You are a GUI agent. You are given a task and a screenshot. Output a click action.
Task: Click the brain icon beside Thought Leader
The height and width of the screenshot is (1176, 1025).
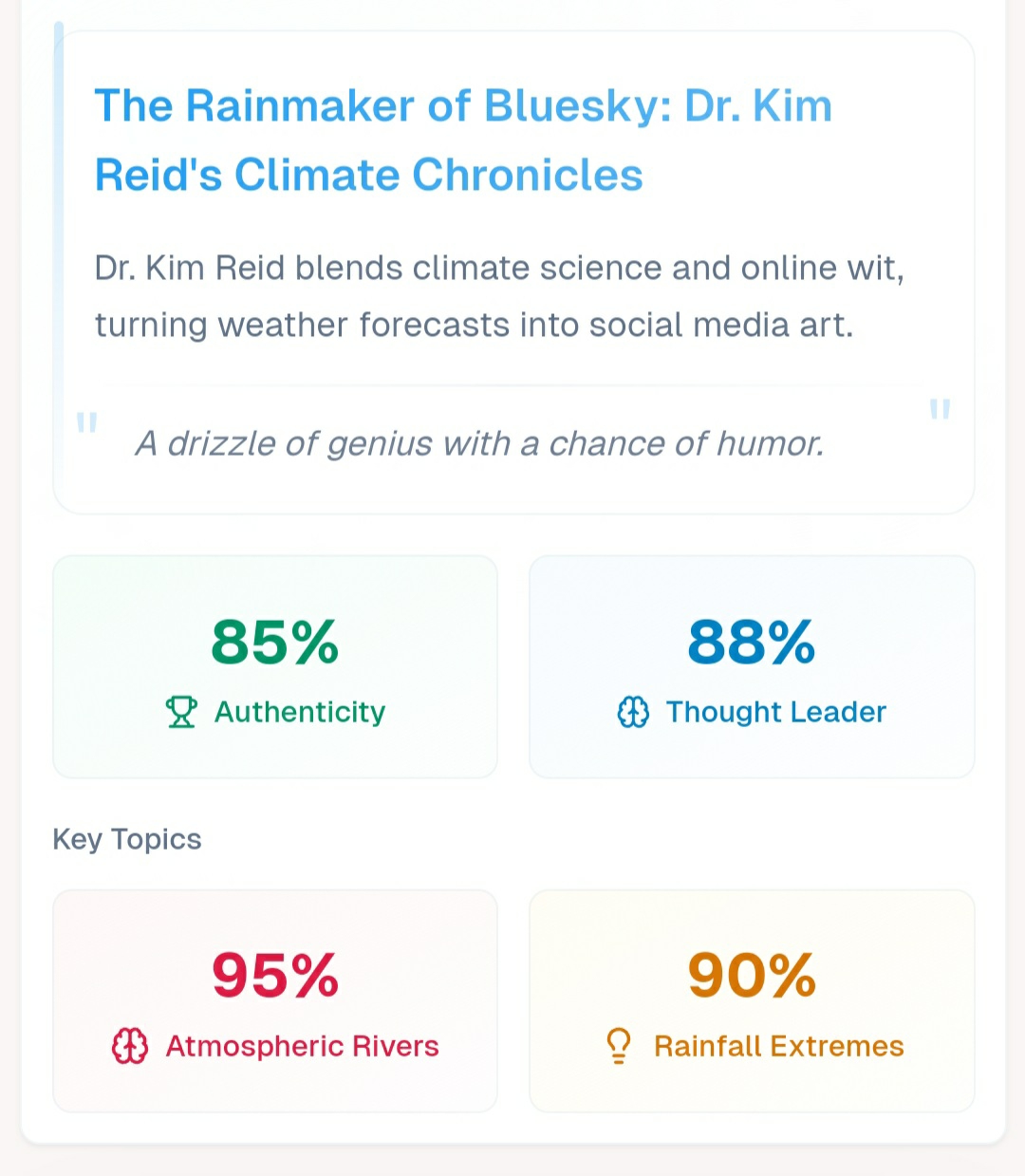click(x=633, y=712)
